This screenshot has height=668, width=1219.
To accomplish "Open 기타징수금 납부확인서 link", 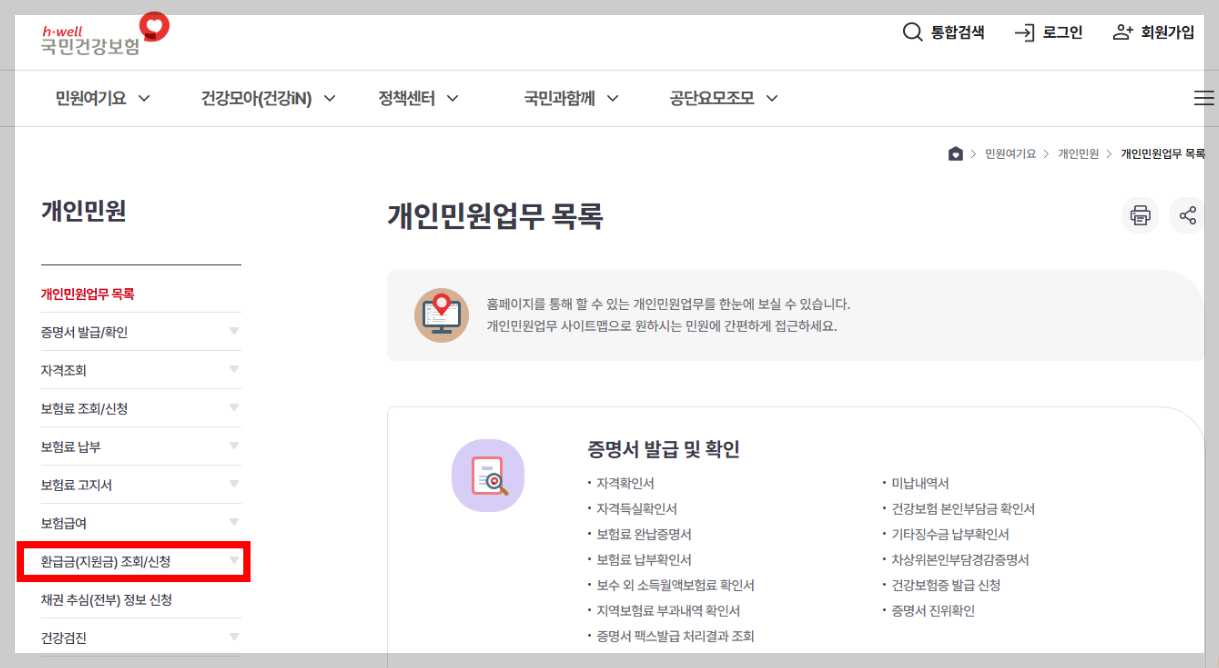I will pyautogui.click(x=950, y=535).
